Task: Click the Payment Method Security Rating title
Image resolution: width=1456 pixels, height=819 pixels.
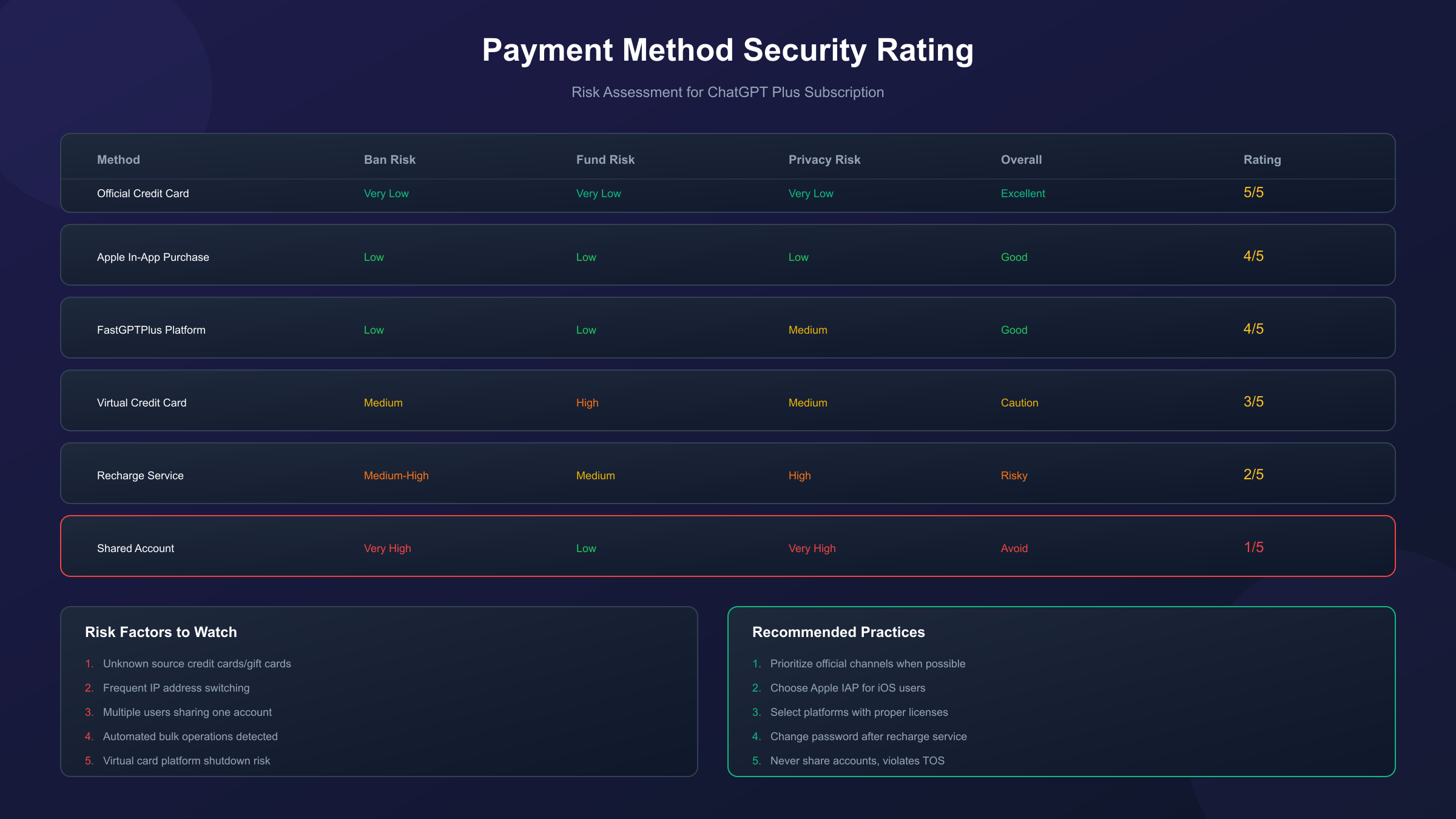Action: [727, 50]
